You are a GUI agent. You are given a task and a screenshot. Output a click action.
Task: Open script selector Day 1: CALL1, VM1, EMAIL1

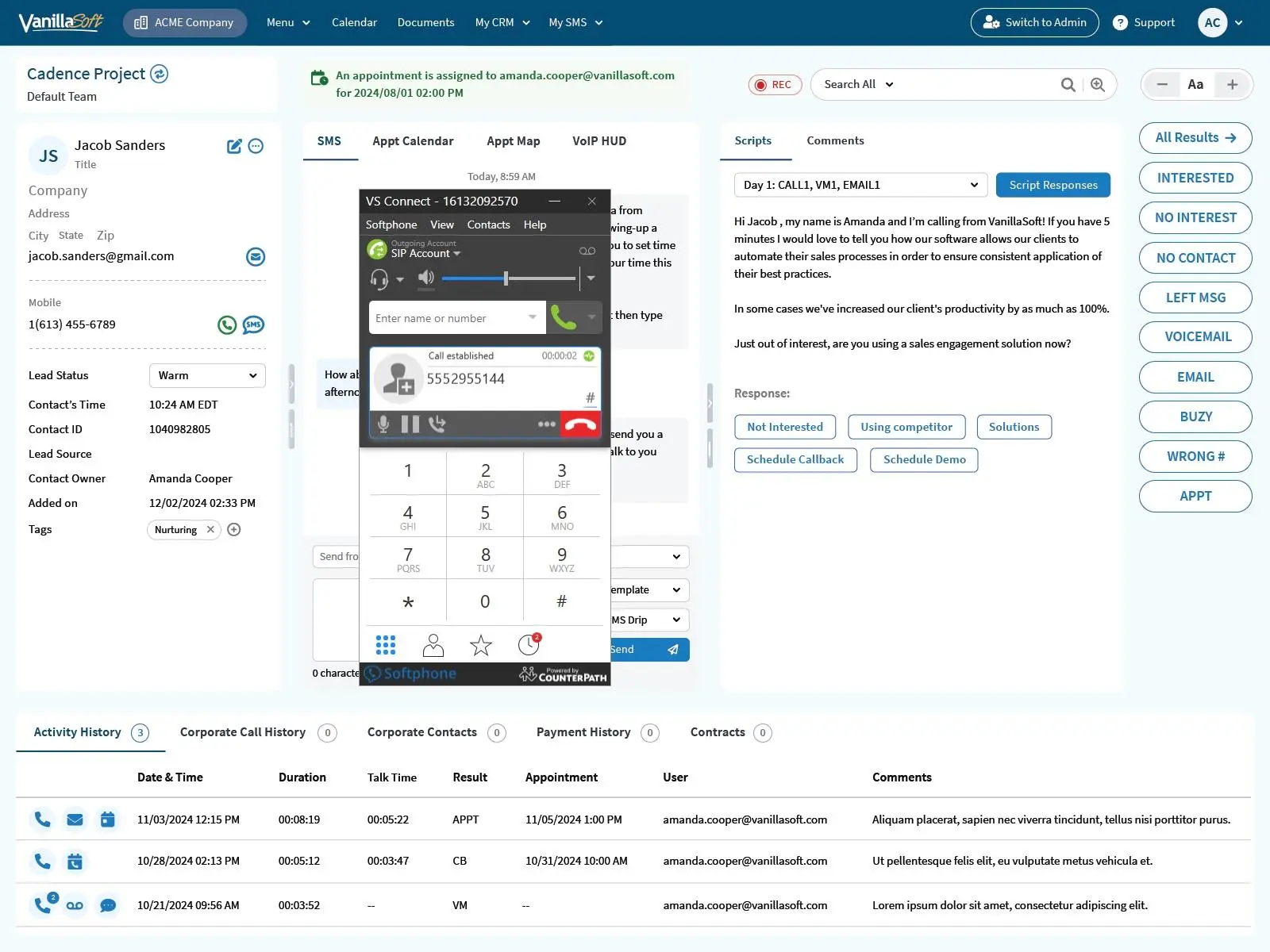(x=861, y=186)
